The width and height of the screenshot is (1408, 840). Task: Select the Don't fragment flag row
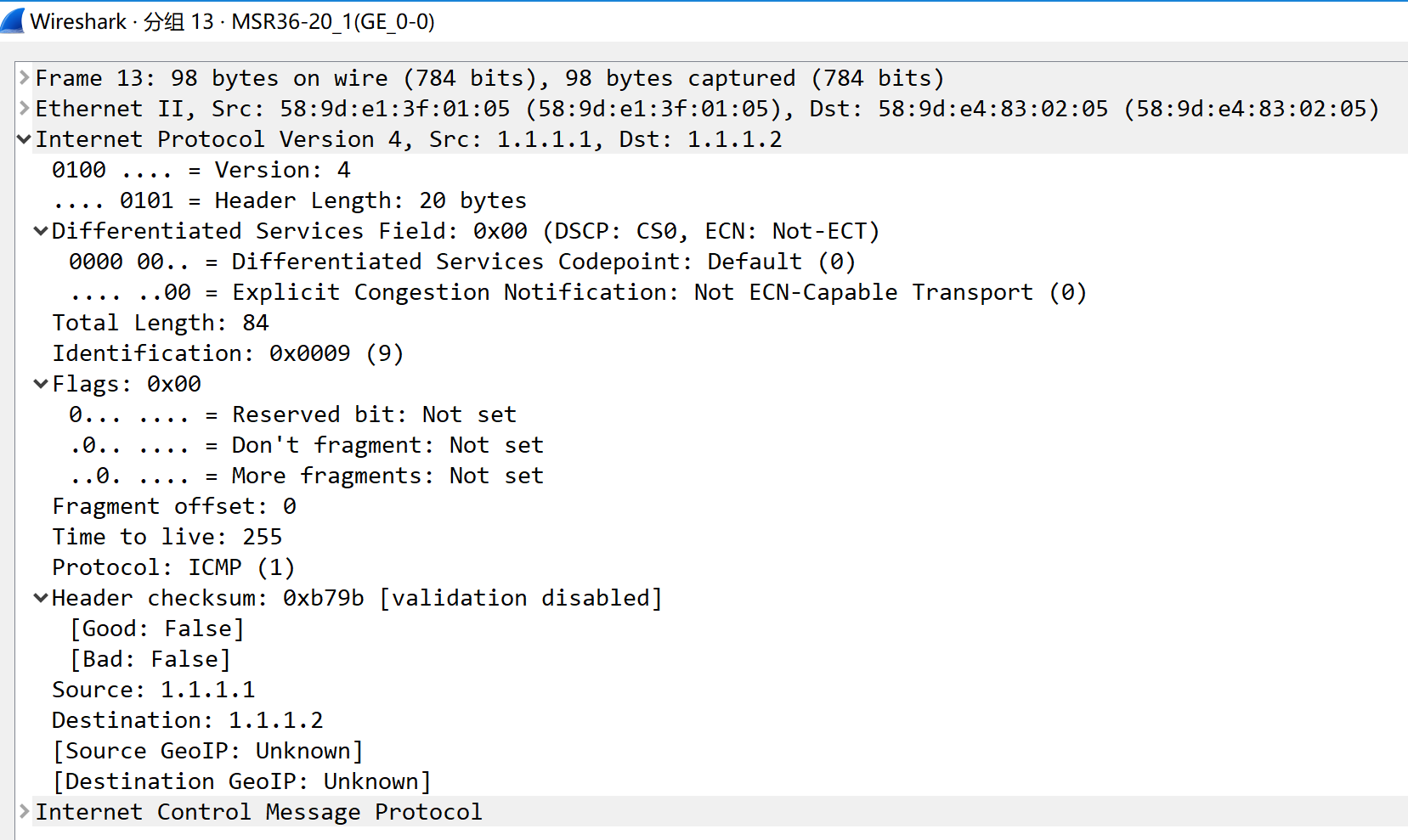coord(306,445)
